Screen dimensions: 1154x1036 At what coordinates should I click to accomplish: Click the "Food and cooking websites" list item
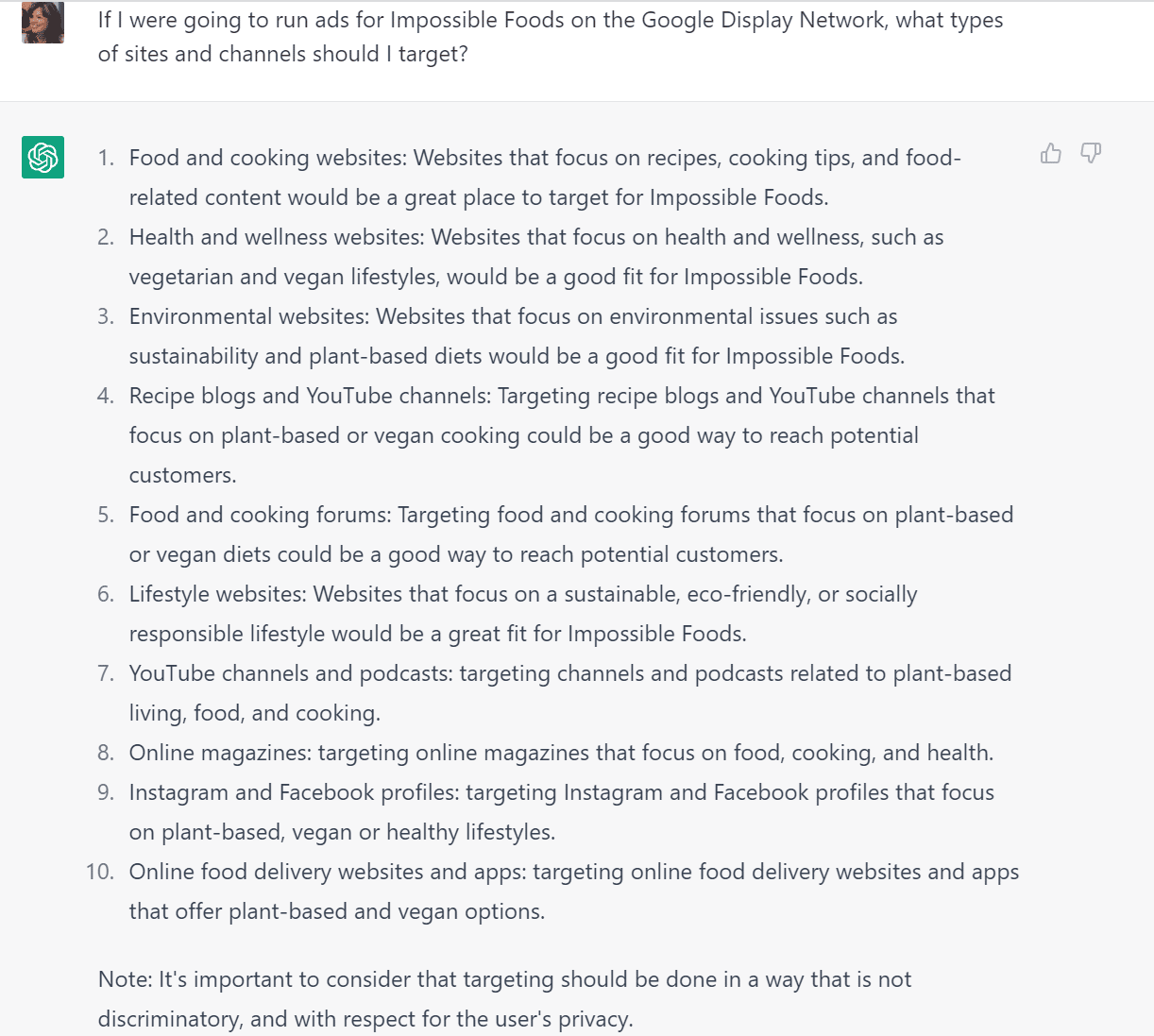click(544, 178)
